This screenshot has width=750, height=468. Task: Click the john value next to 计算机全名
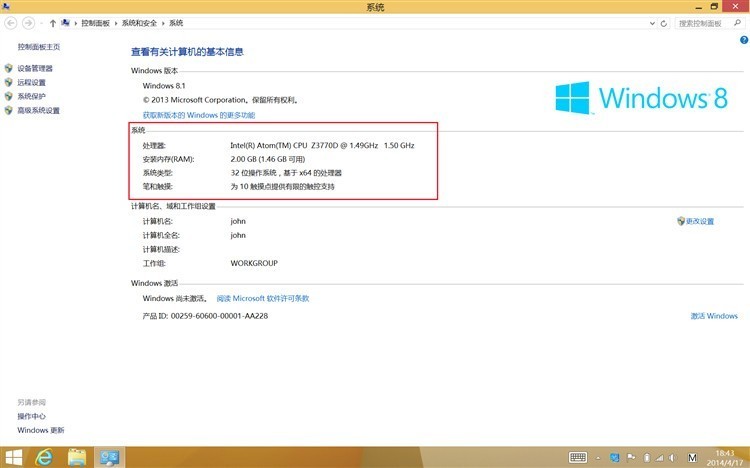click(x=238, y=235)
